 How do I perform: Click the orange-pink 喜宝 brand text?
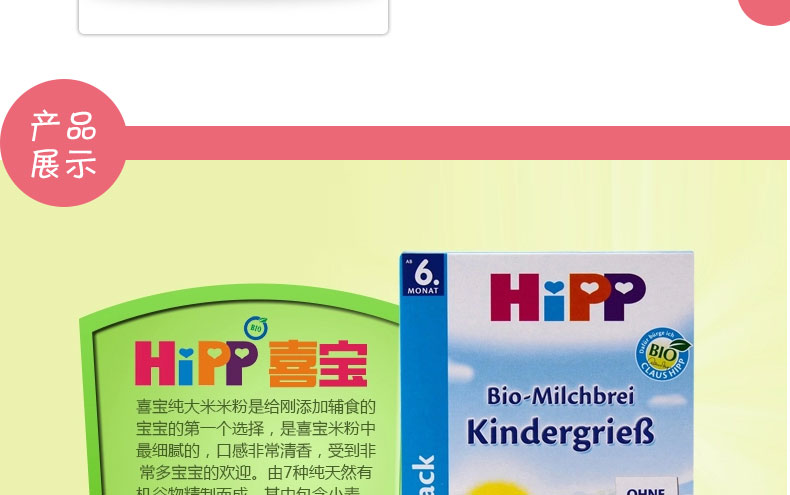click(318, 364)
